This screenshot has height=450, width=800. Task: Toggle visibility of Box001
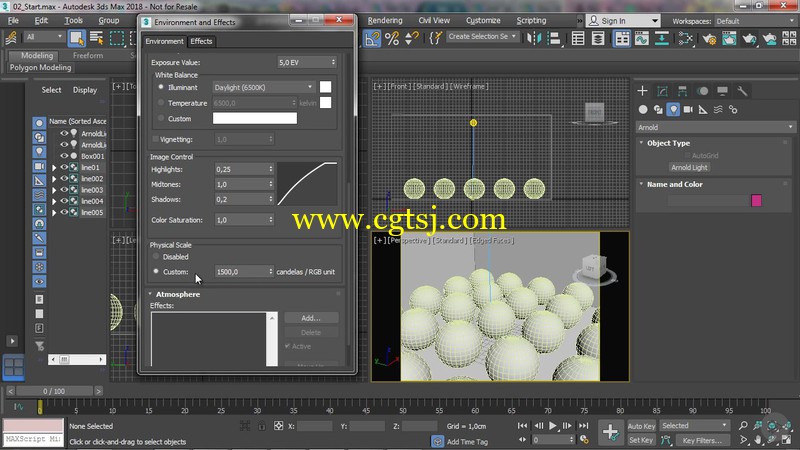(64, 156)
